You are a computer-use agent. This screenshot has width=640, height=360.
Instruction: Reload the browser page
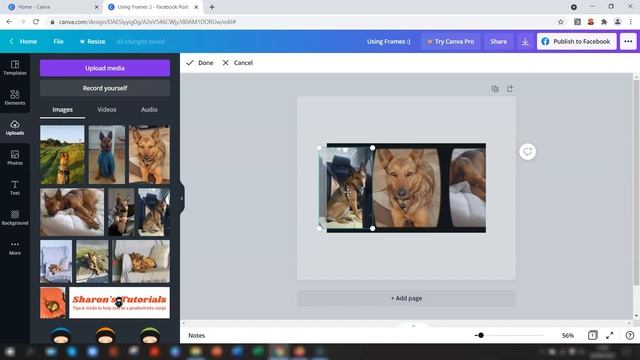(36, 22)
